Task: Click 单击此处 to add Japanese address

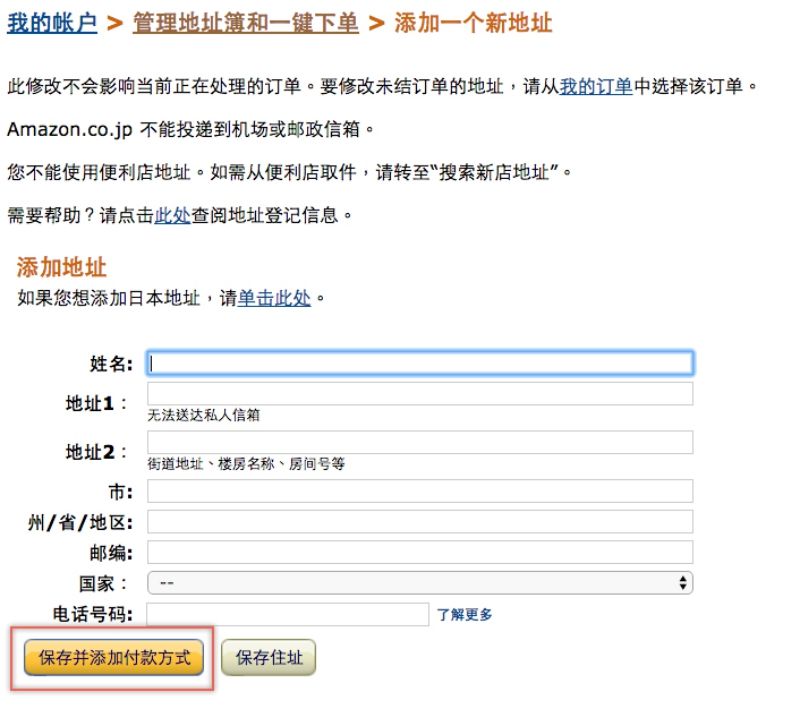Action: click(274, 298)
